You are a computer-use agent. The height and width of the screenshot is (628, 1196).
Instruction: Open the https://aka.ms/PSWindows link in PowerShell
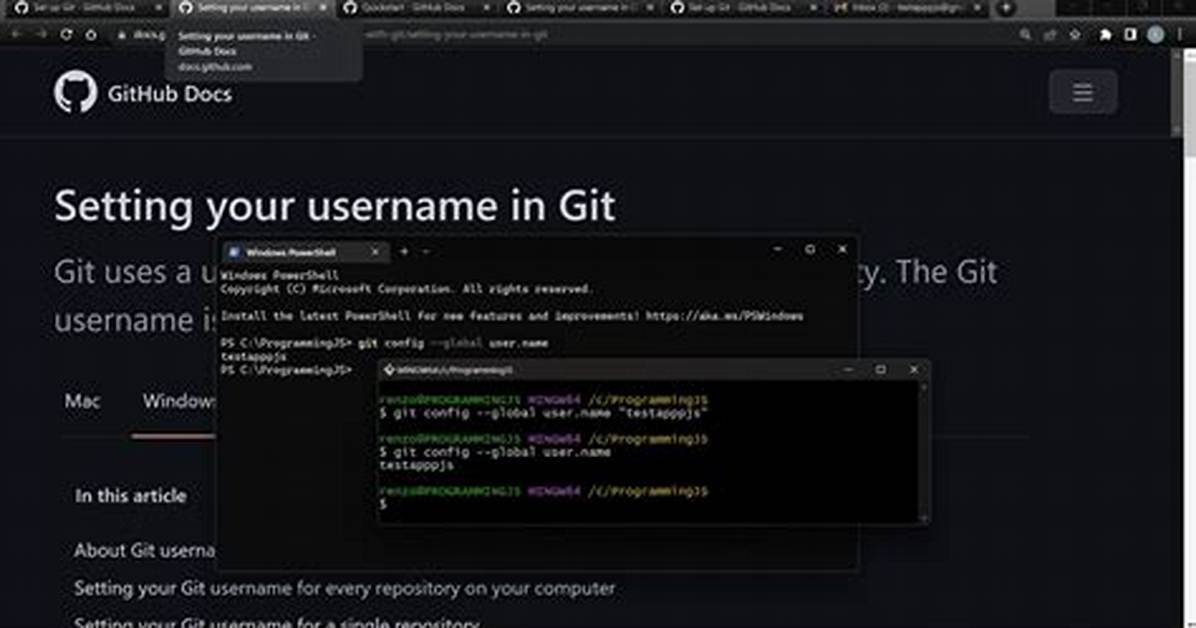[725, 316]
